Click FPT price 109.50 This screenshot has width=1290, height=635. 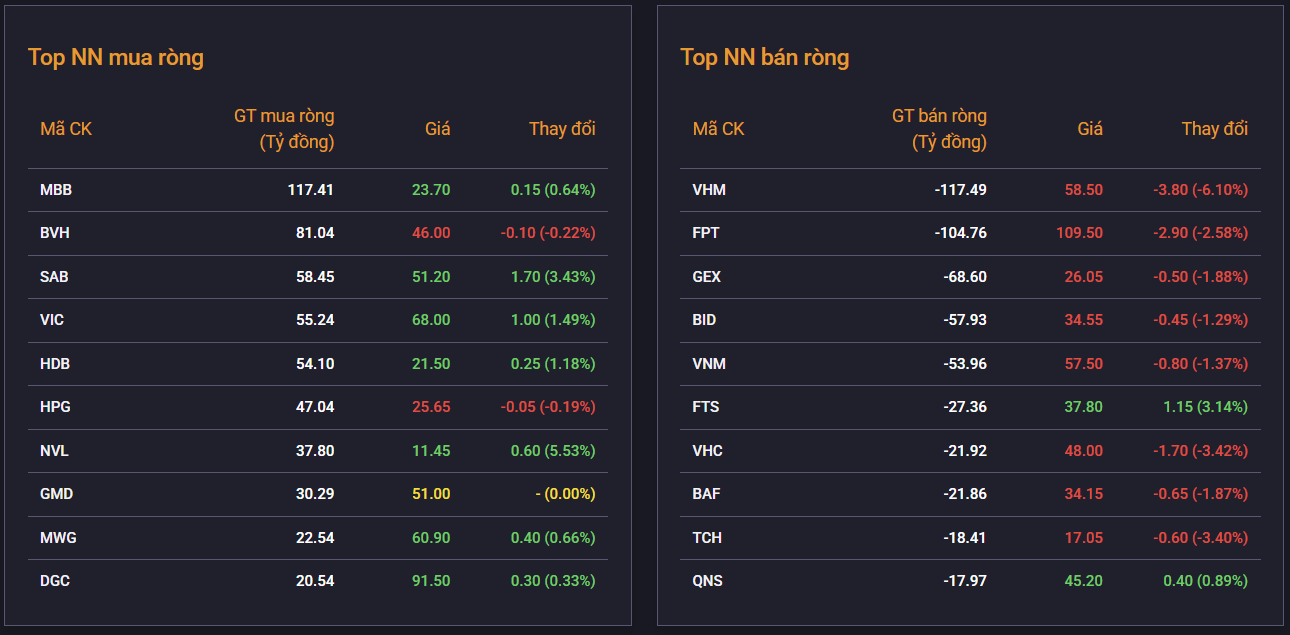pos(1079,233)
